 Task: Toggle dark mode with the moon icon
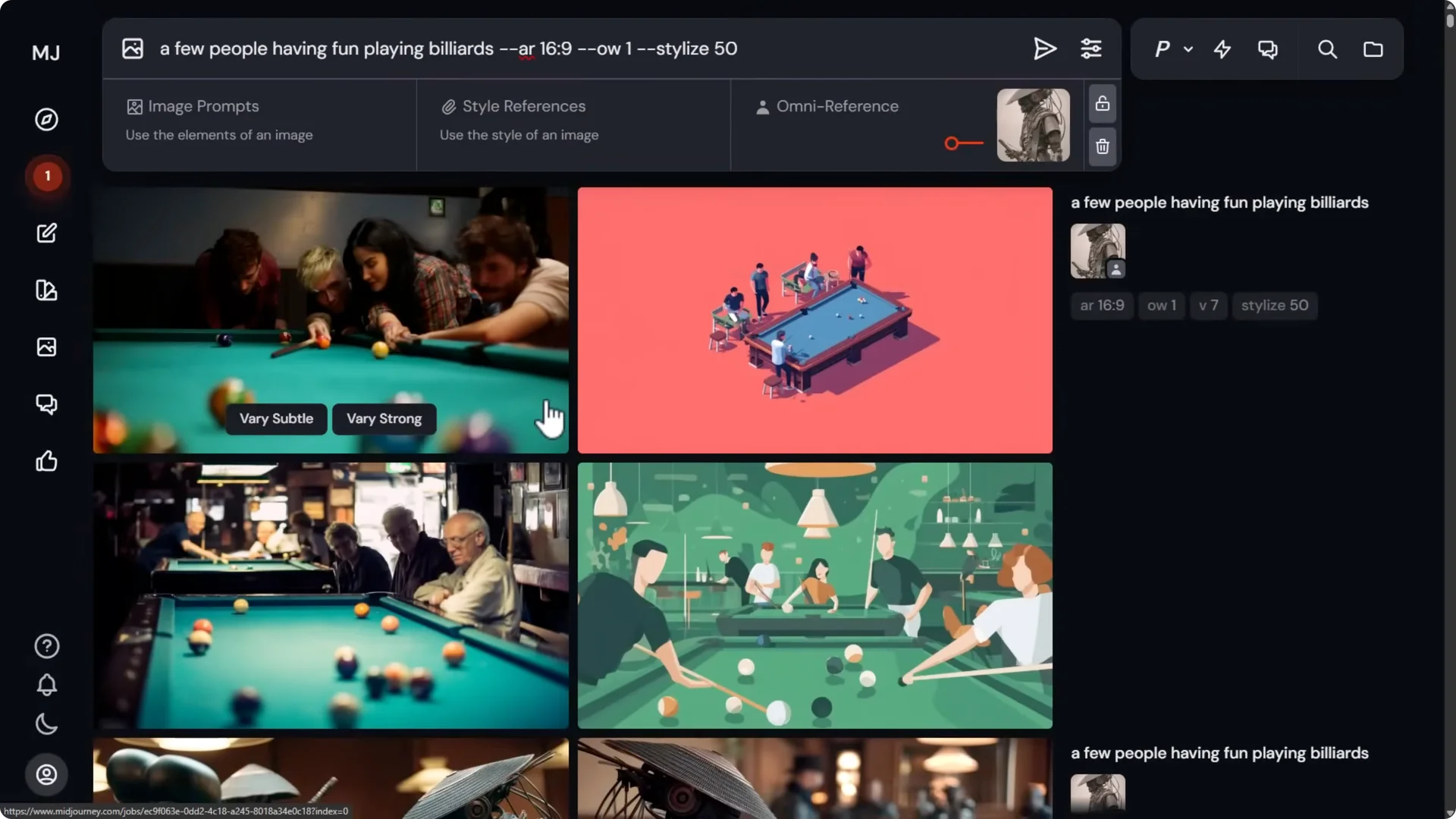(x=46, y=724)
